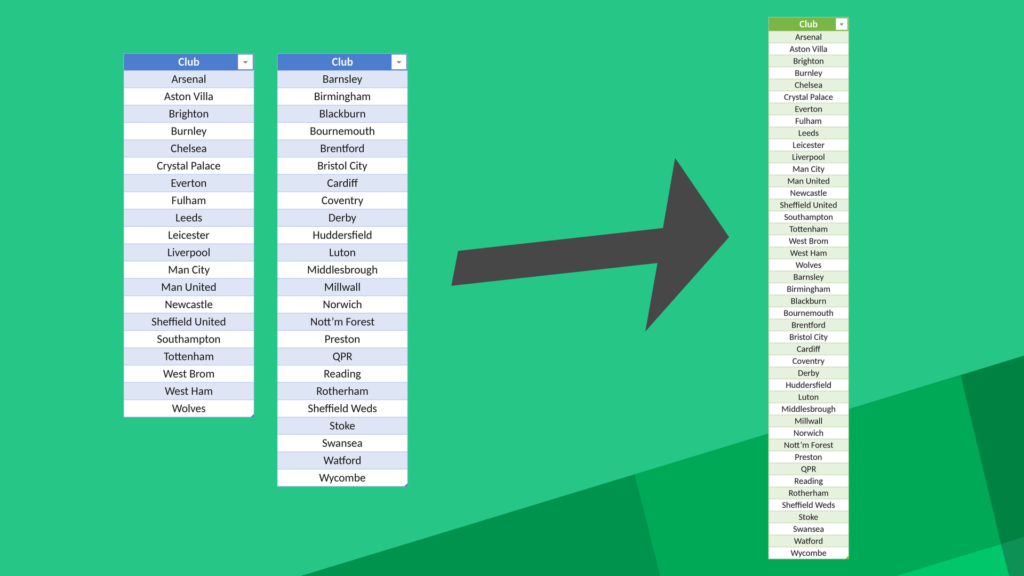Viewport: 1024px width, 576px height.
Task: Click QPR in the blue table
Action: 342,357
